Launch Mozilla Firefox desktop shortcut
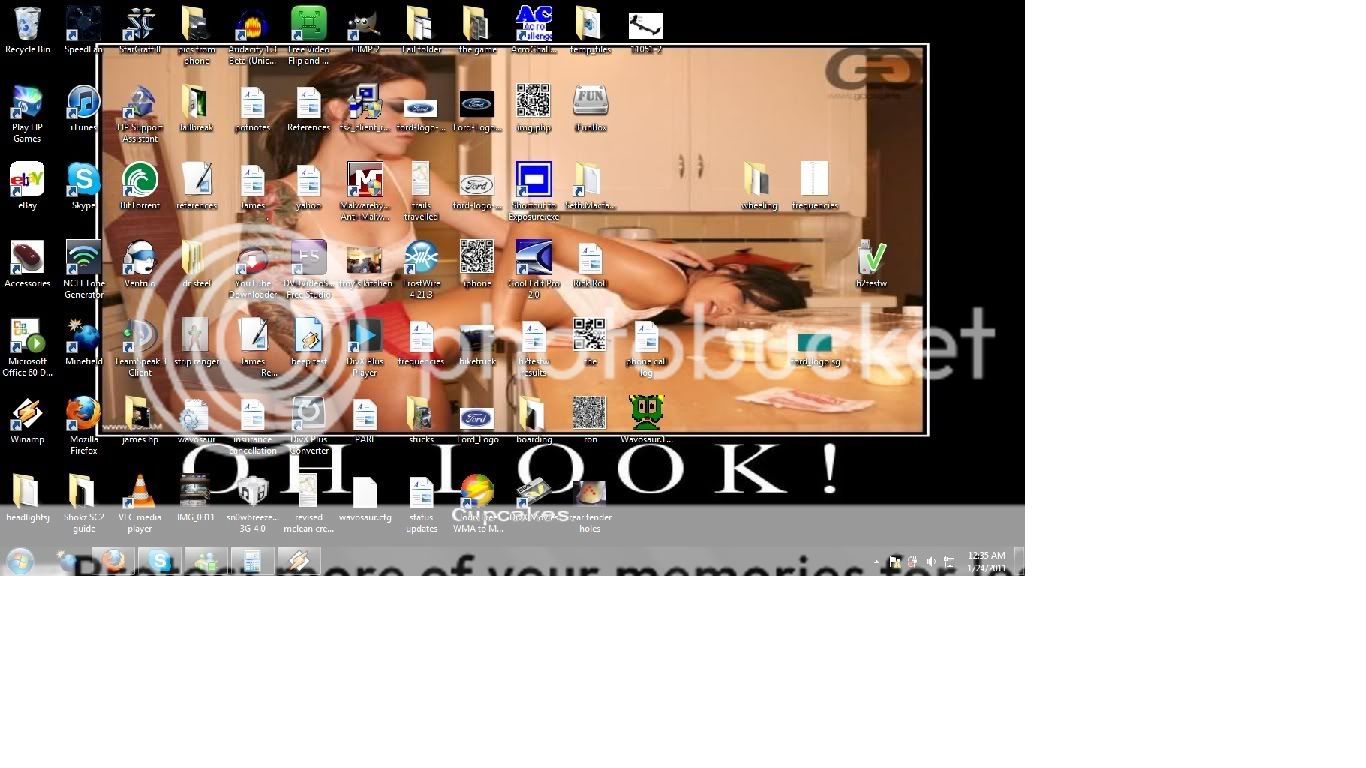Viewport: 1366px width, 768px height. (84, 414)
